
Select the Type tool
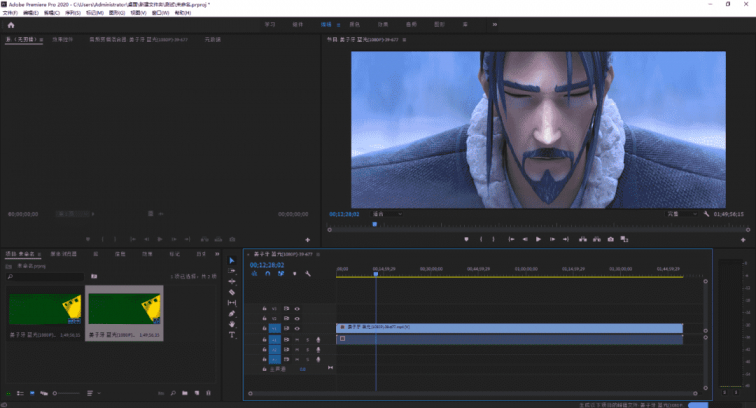232,335
